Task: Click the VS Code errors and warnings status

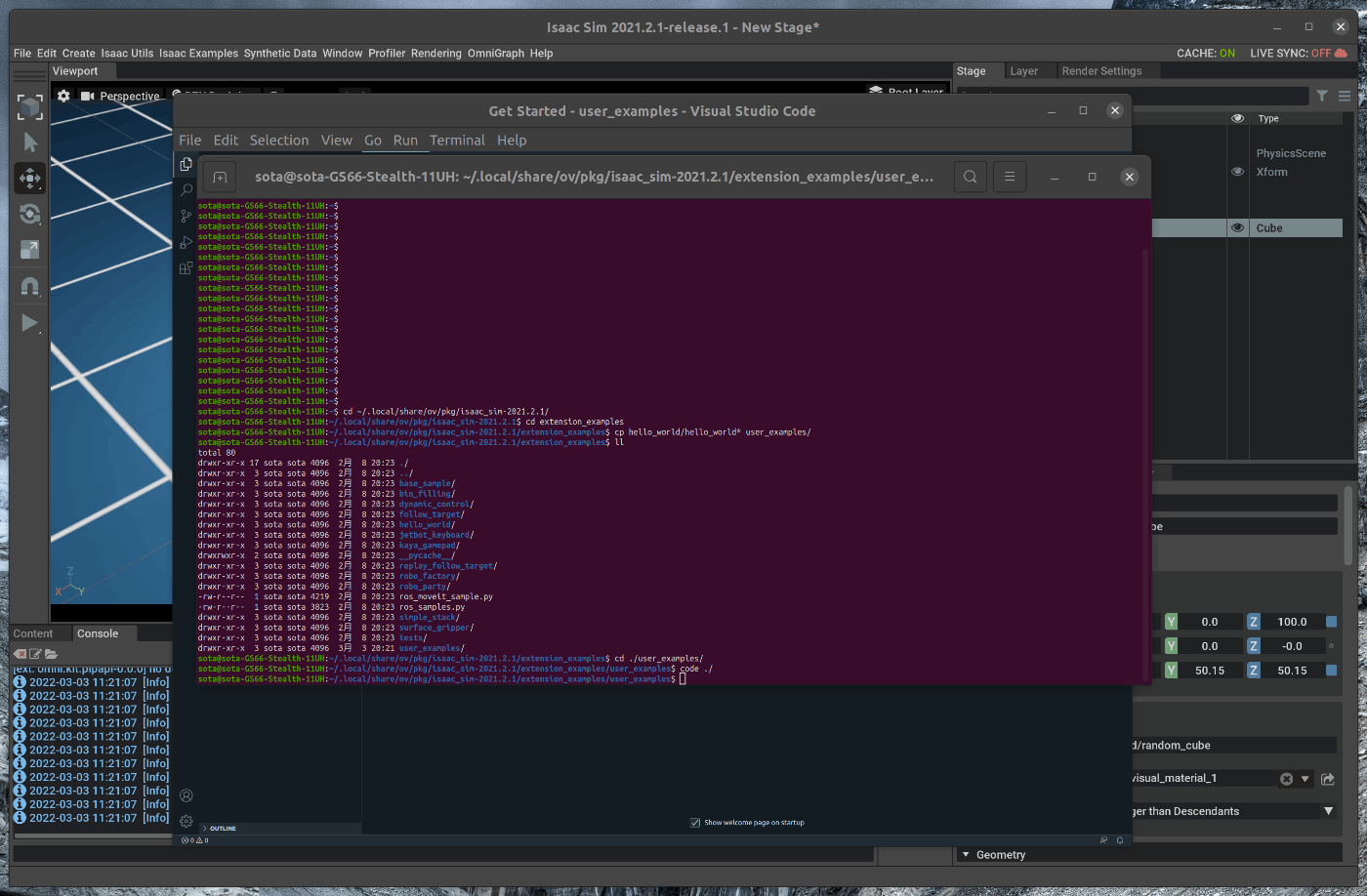Action: coord(195,839)
